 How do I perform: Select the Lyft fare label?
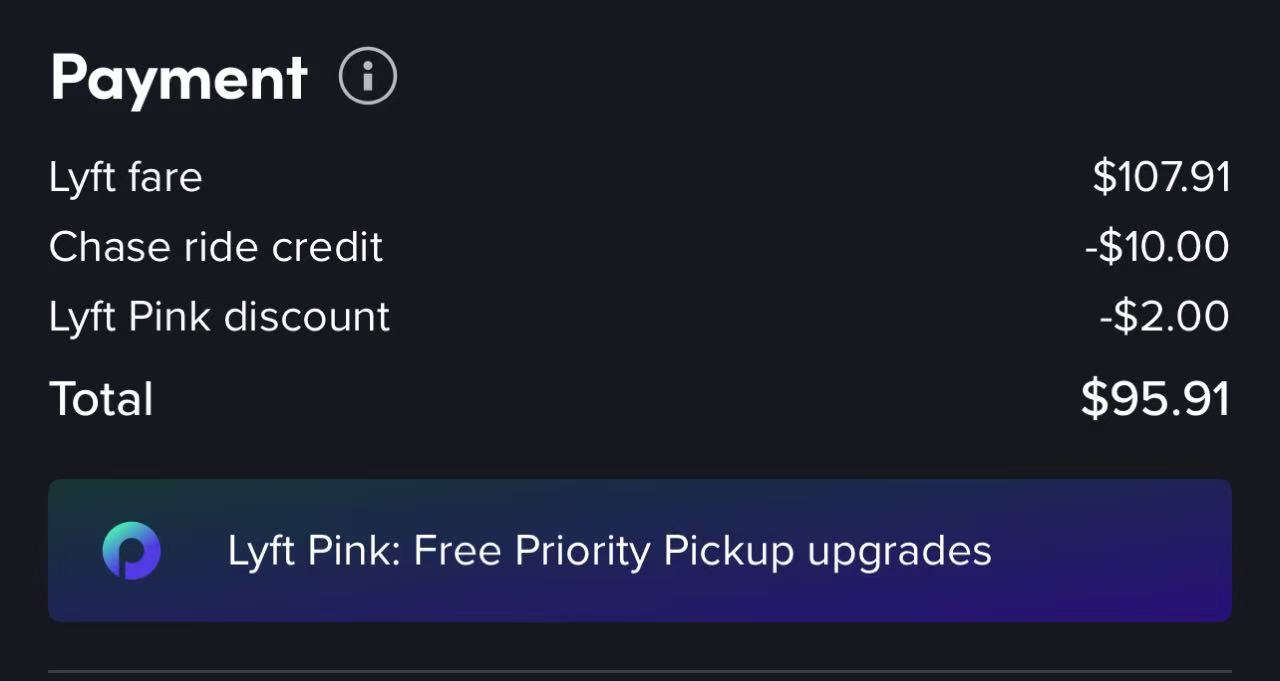[x=126, y=178]
